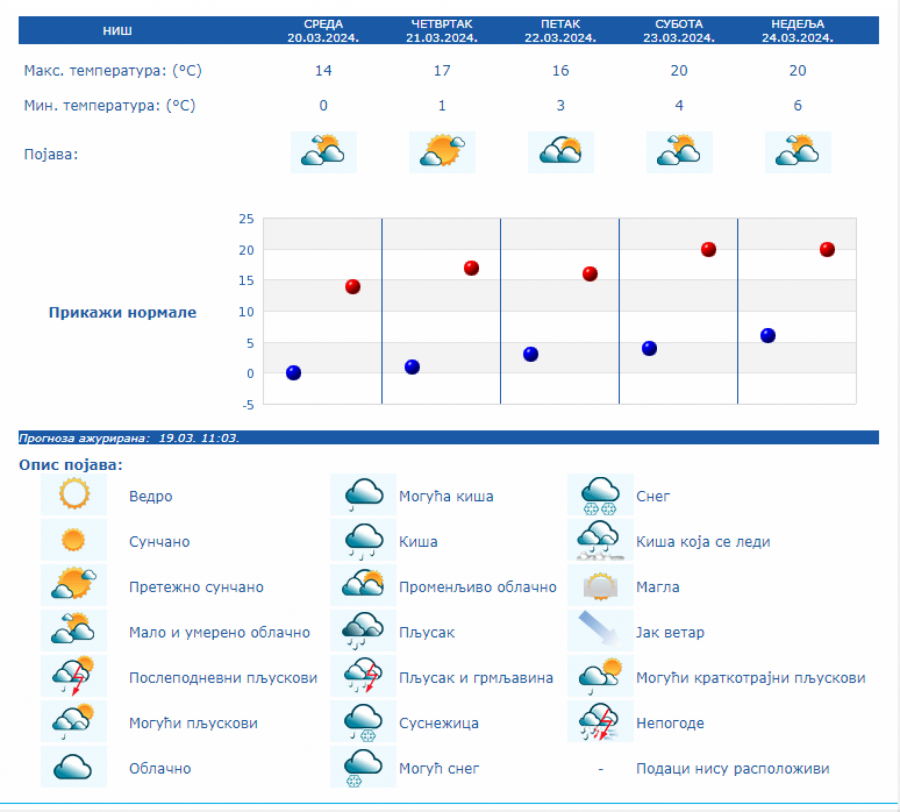The image size is (900, 812).
Task: Click Friday's variably cloudy forecast icon
Action: [x=560, y=152]
